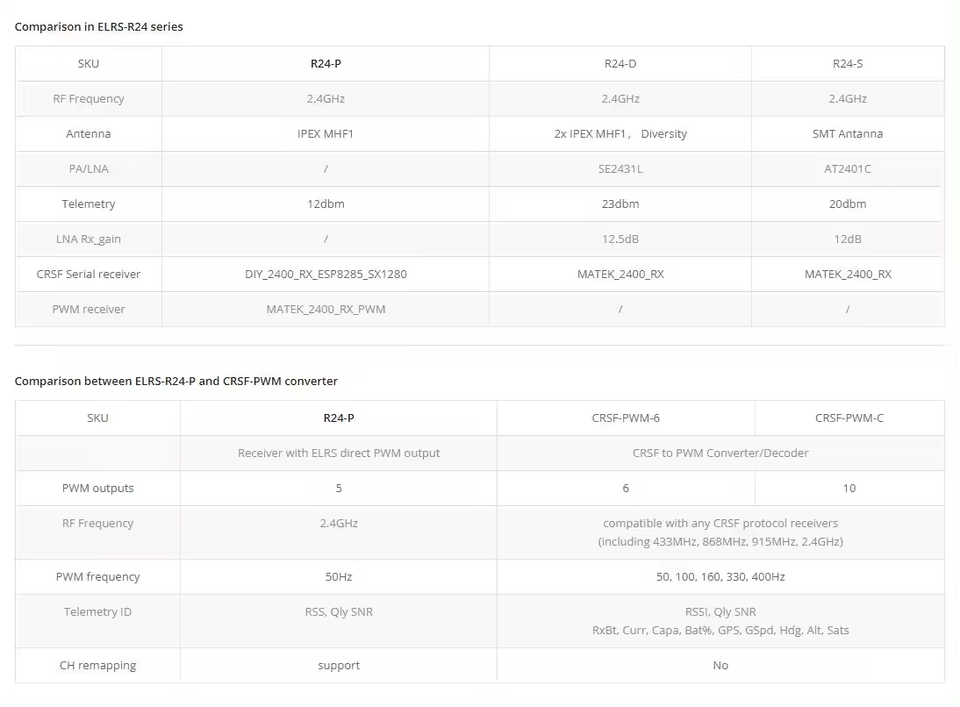Click the "CRSF Serial receiver" row label

89,274
